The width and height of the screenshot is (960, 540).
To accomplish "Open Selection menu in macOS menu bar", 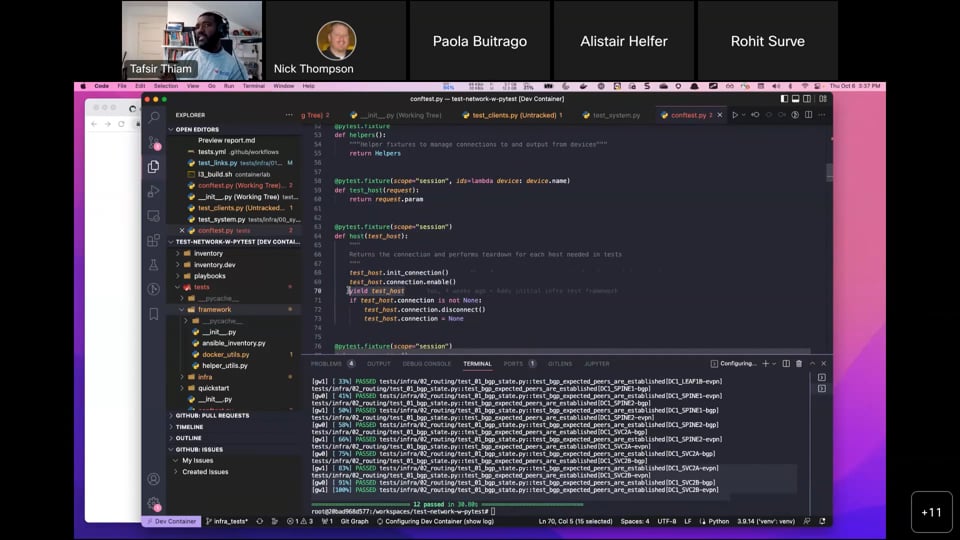I will tap(166, 86).
